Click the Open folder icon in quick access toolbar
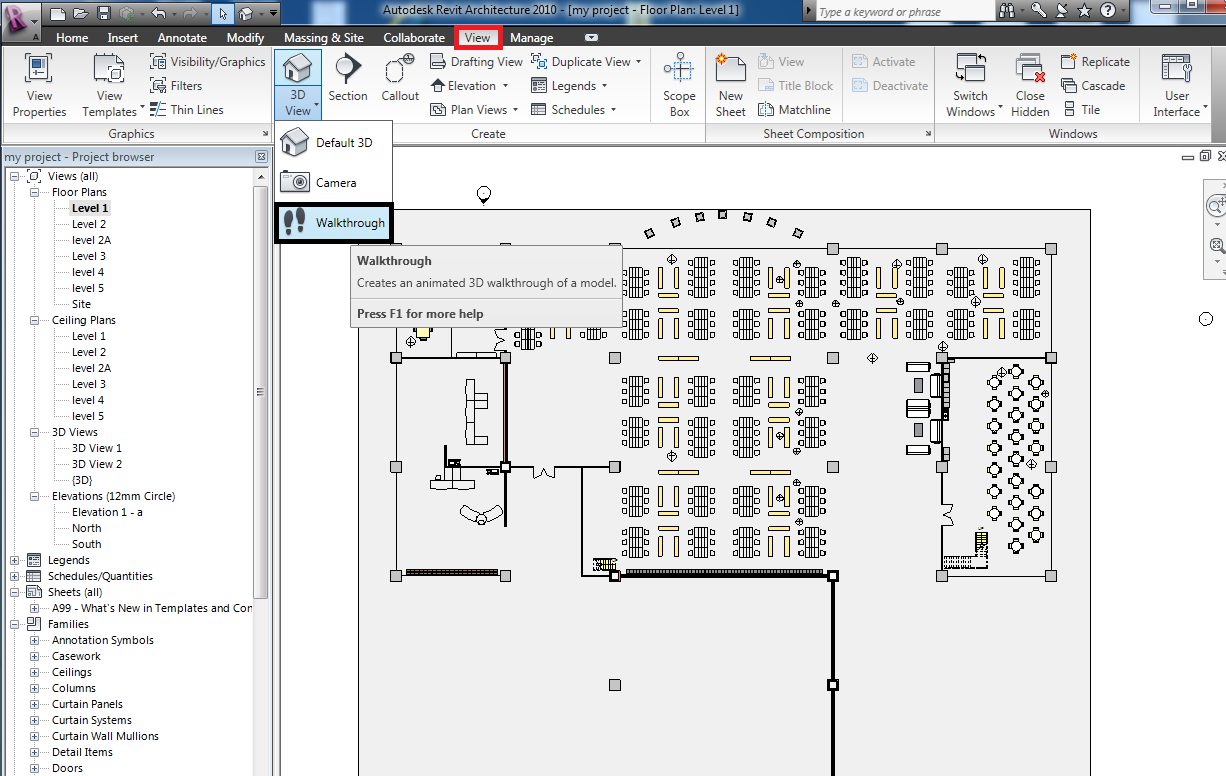This screenshot has width=1226, height=776. 82,14
